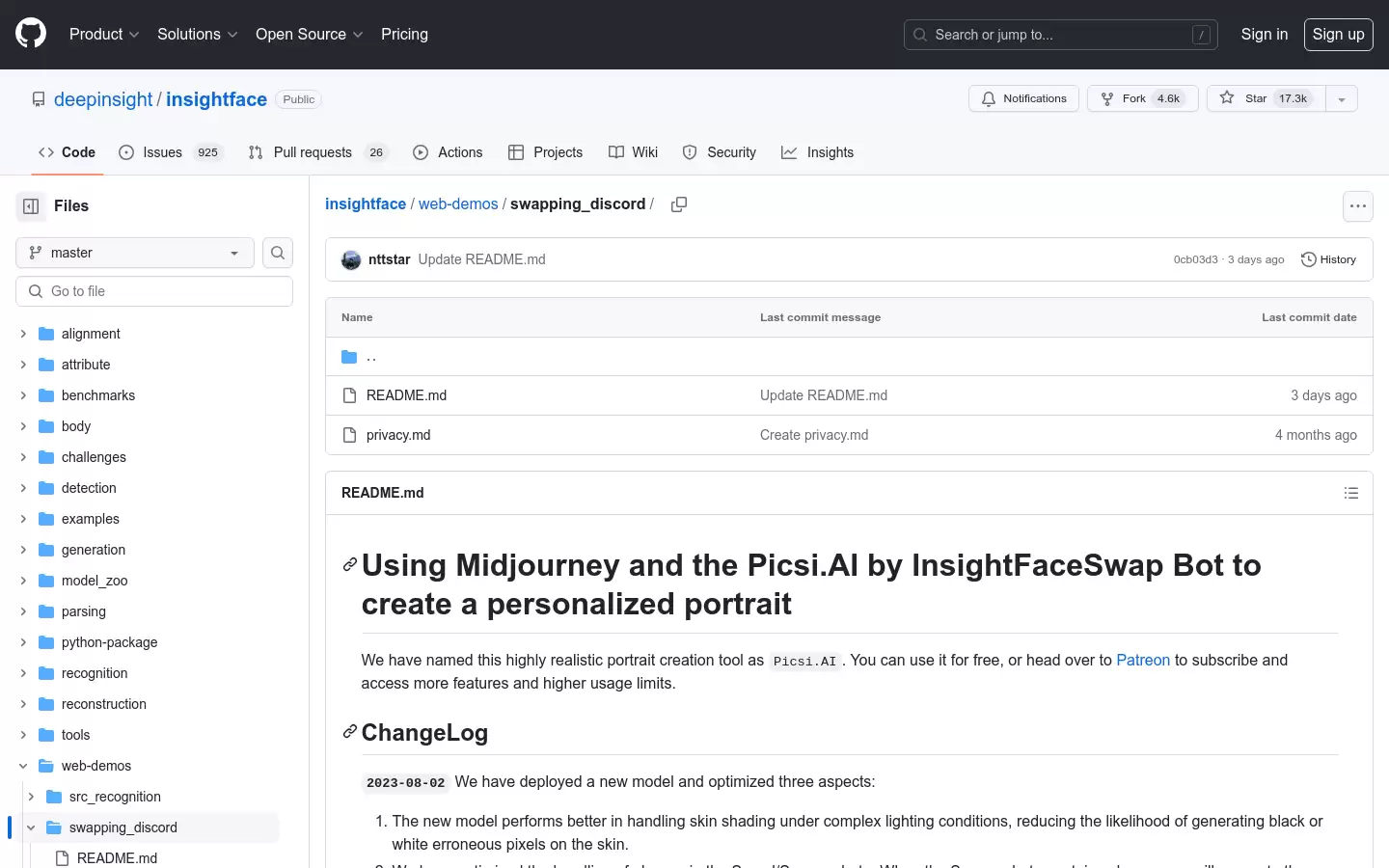Select generation folder in tree
Viewport: 1389px width, 868px height.
[x=94, y=550]
